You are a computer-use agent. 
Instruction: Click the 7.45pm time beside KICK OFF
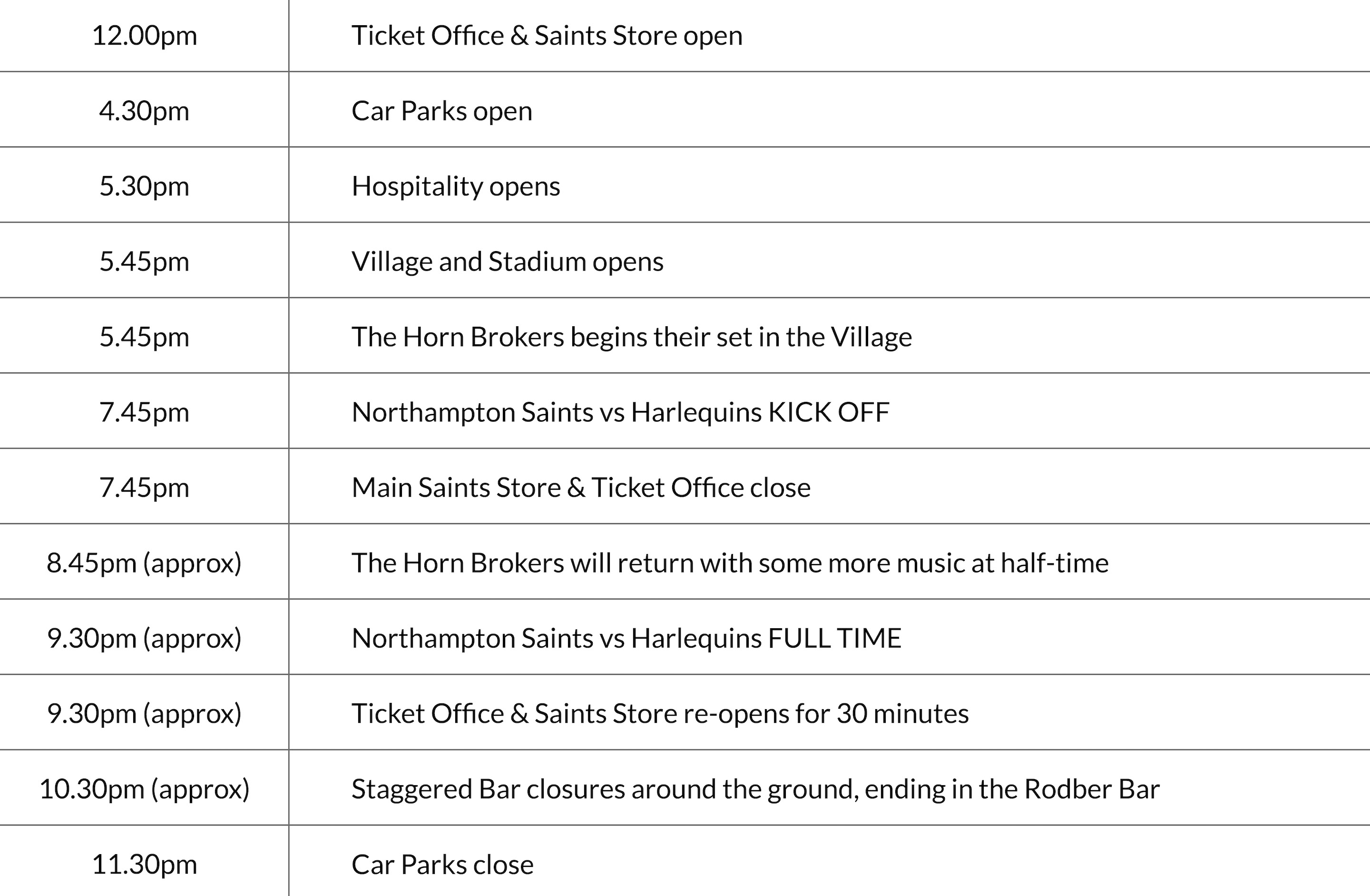[x=144, y=413]
